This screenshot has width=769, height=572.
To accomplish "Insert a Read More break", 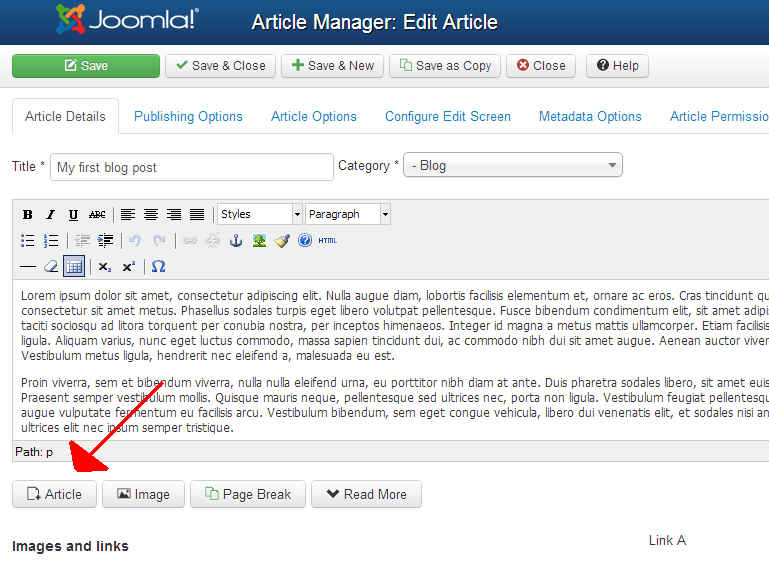I will click(x=366, y=494).
